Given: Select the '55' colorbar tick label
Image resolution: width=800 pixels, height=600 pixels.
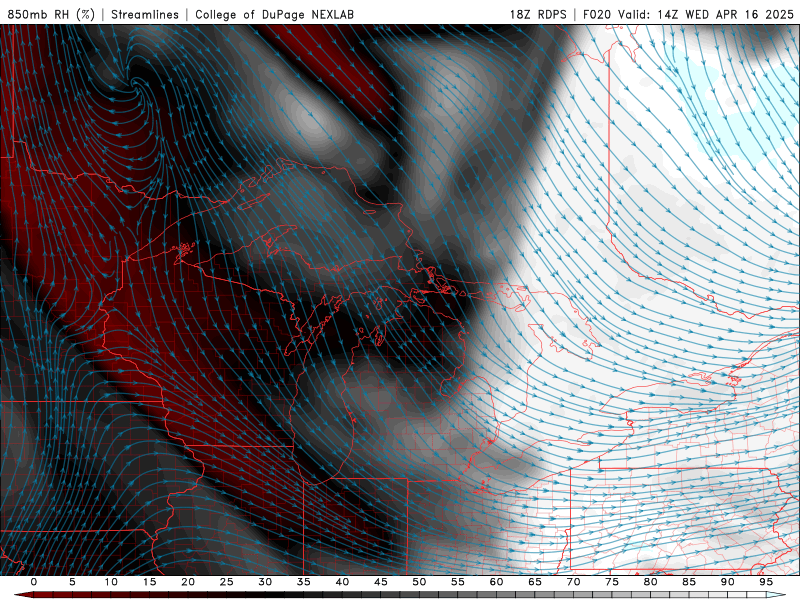Looking at the screenshot, I should (x=458, y=582).
